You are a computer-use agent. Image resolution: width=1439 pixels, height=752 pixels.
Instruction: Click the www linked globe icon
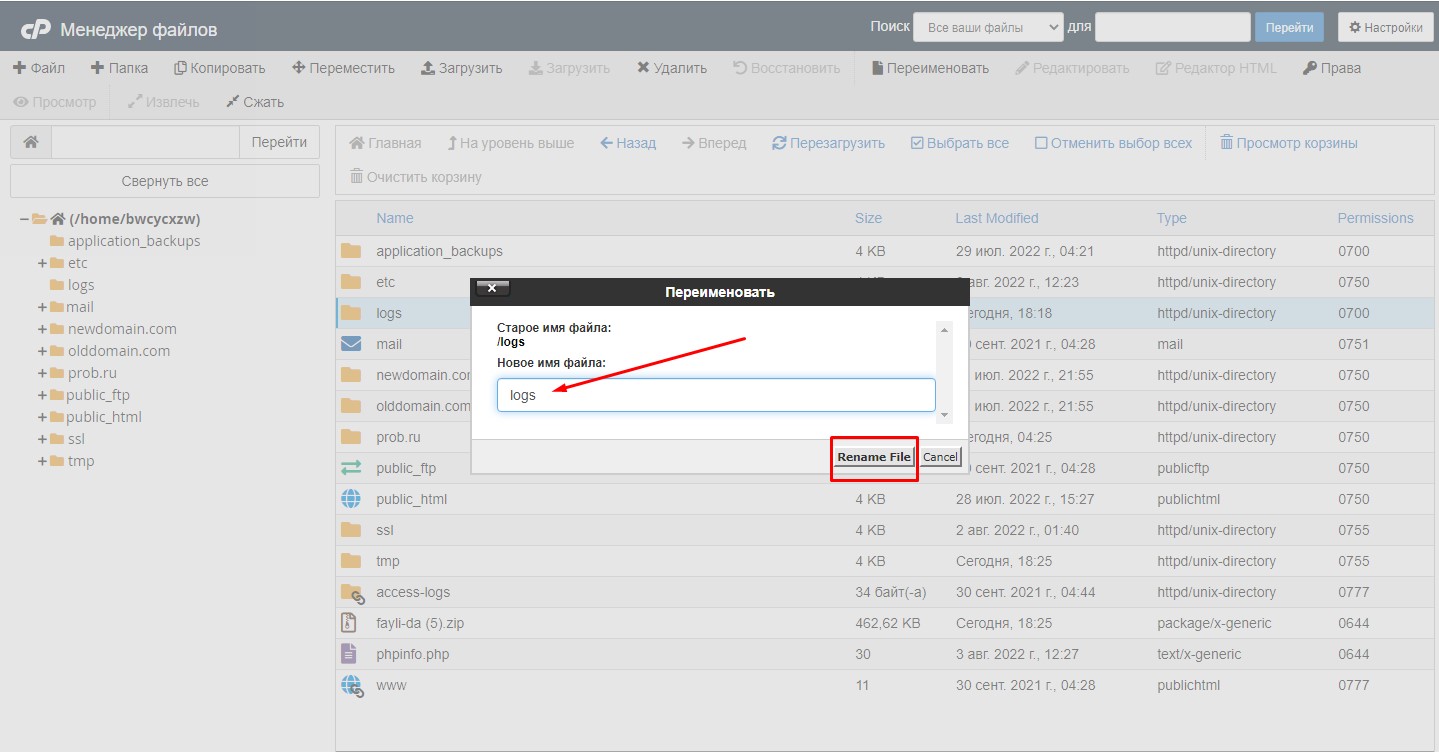[x=351, y=686]
